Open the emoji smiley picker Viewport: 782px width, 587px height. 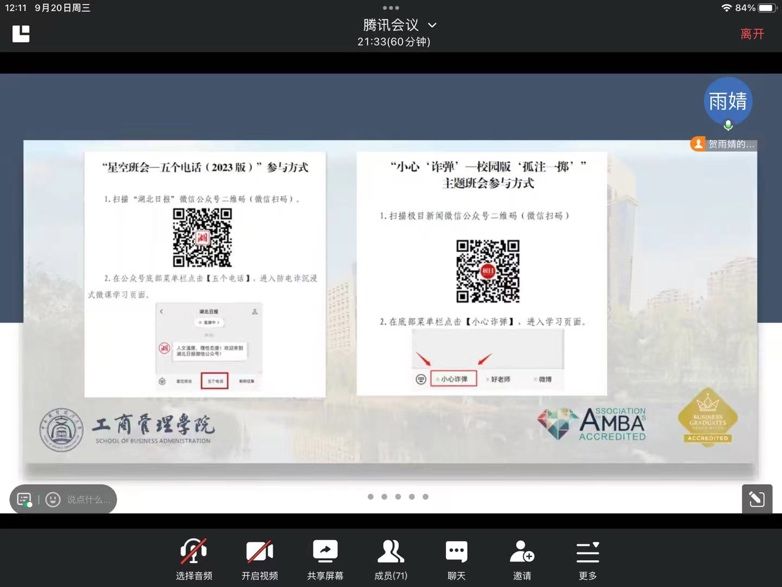pos(53,499)
